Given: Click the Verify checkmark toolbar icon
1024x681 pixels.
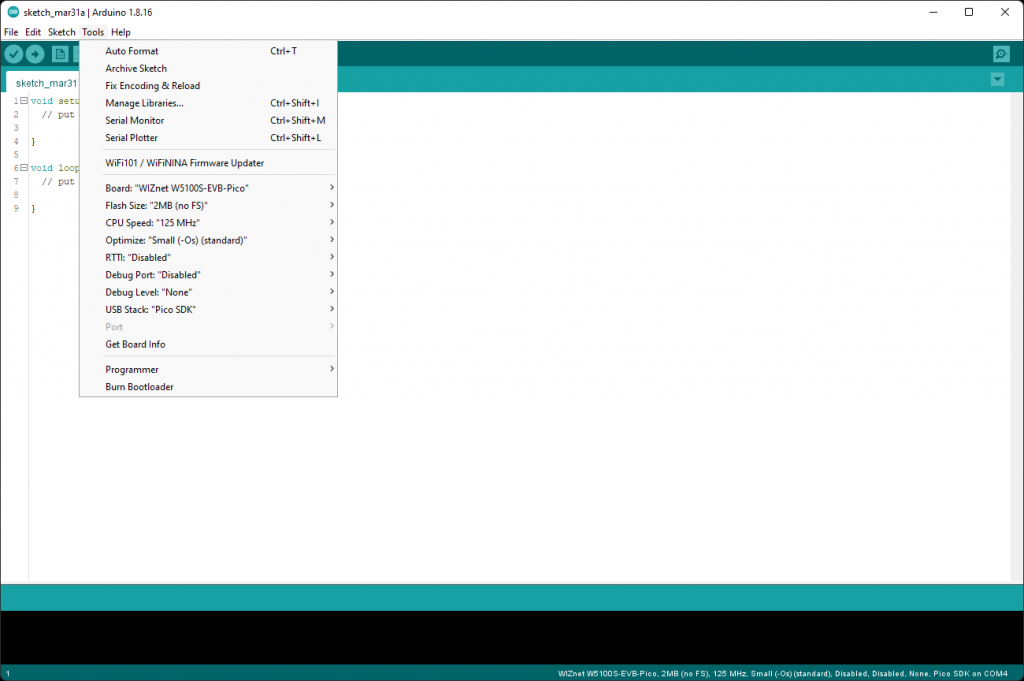Looking at the screenshot, I should 14,54.
